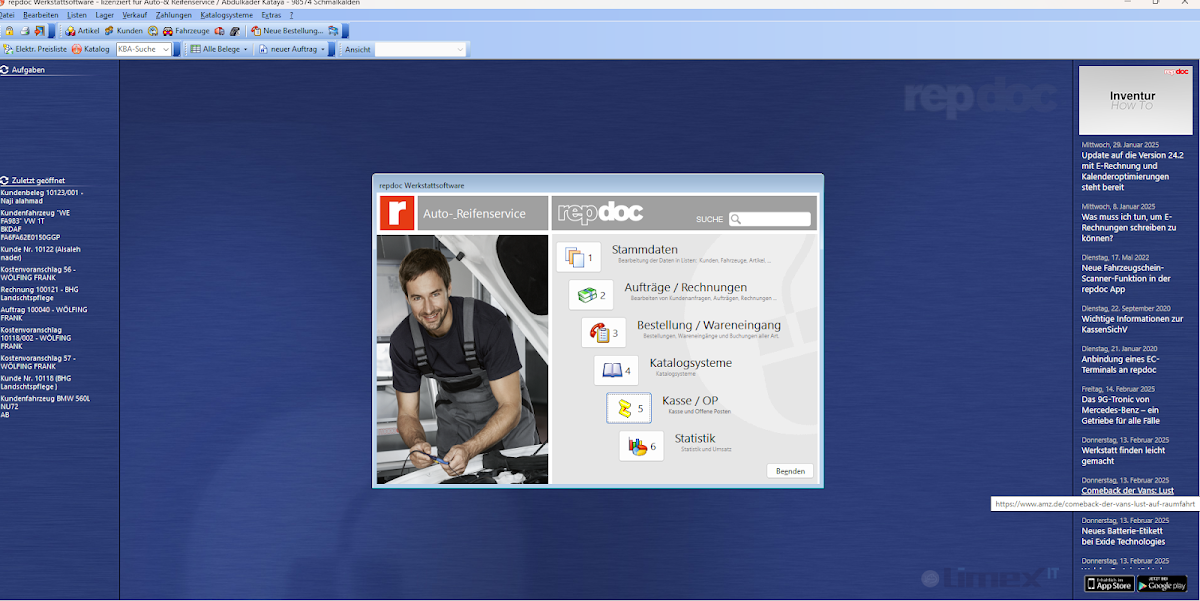Expand the KBA-Suche combo box

pyautogui.click(x=166, y=49)
